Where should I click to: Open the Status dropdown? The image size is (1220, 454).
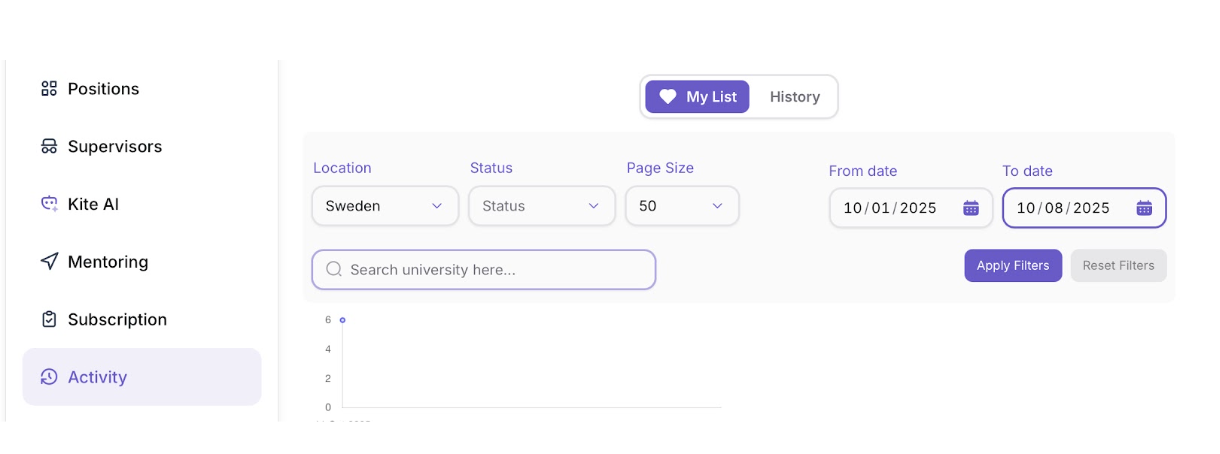click(x=541, y=206)
